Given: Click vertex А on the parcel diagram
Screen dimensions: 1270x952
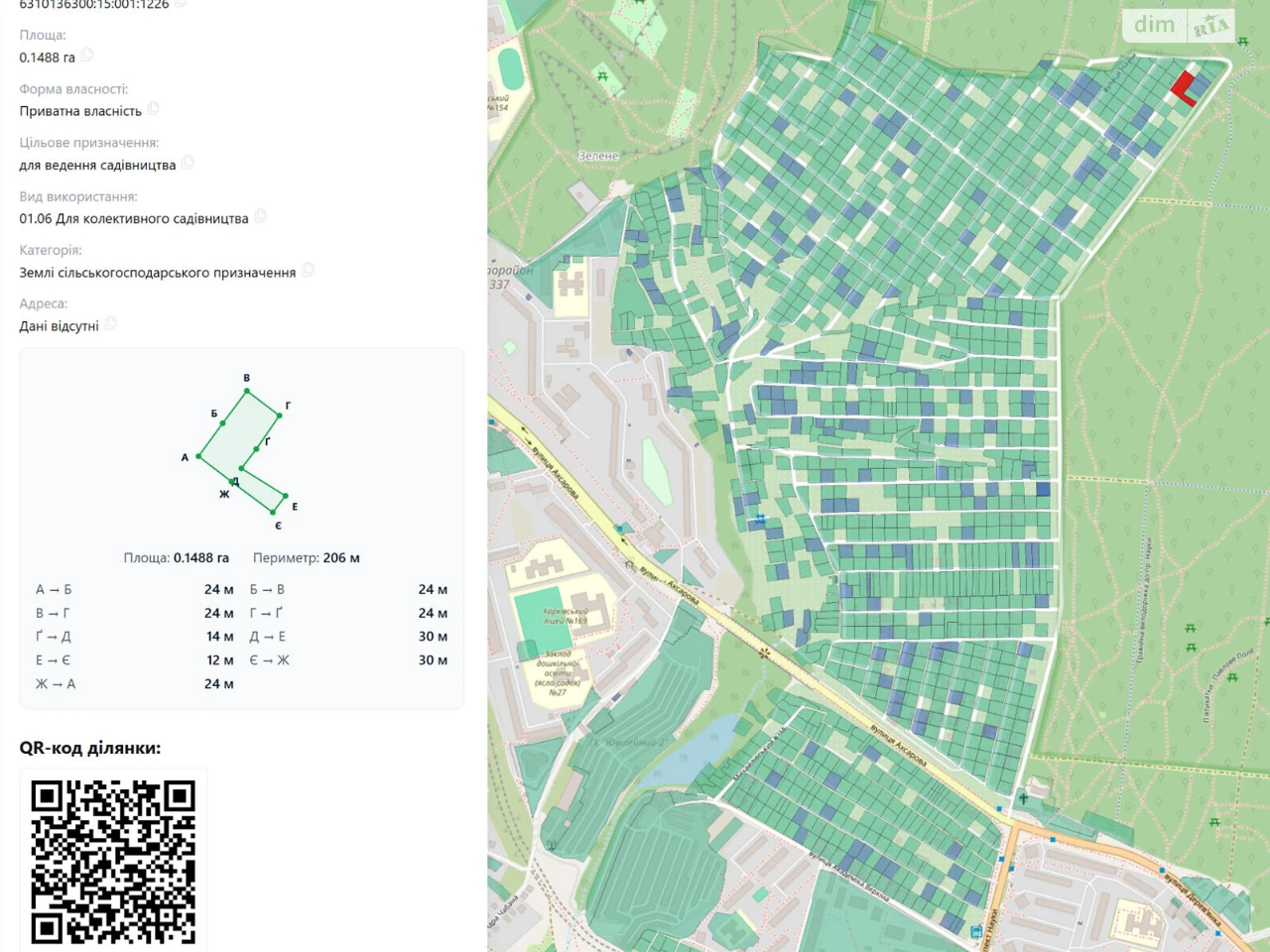Looking at the screenshot, I should tap(199, 456).
